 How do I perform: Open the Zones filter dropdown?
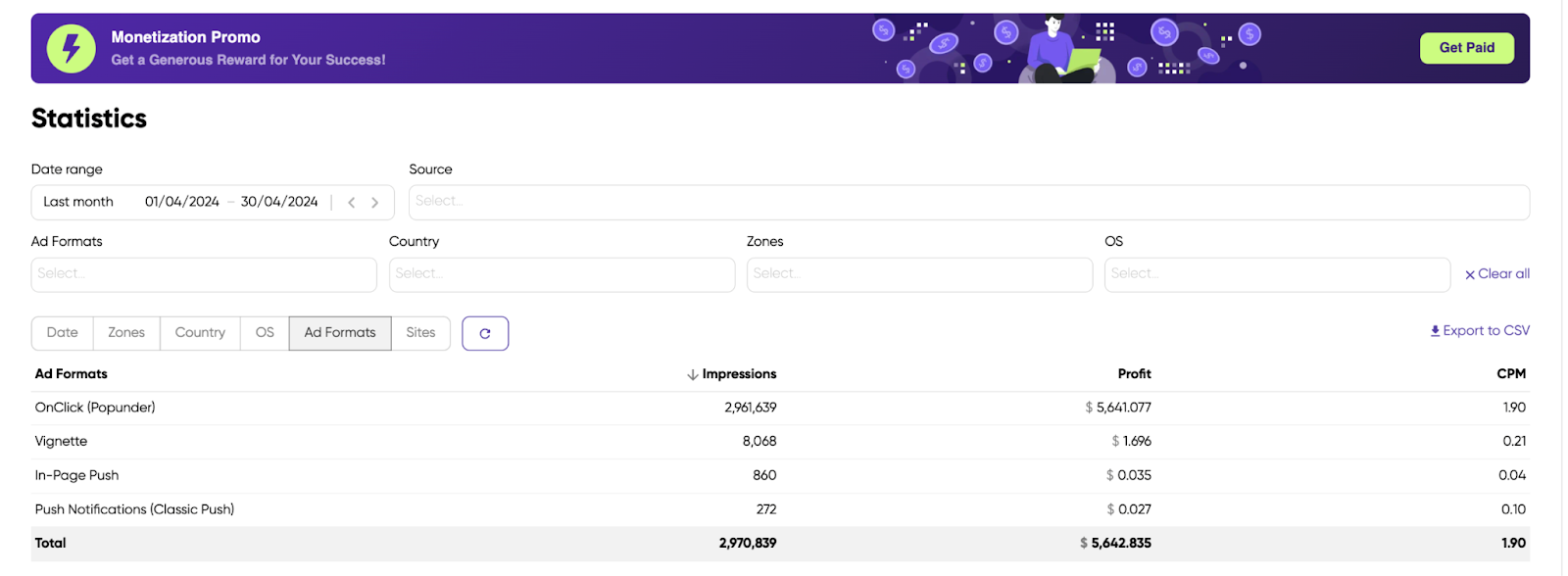[919, 274]
